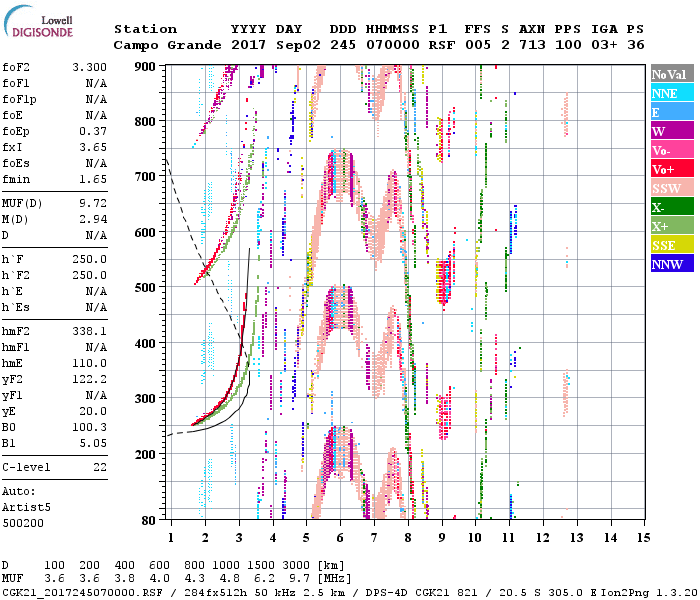Click the B1 value 5.05
The width and height of the screenshot is (700, 600).
click(x=93, y=443)
